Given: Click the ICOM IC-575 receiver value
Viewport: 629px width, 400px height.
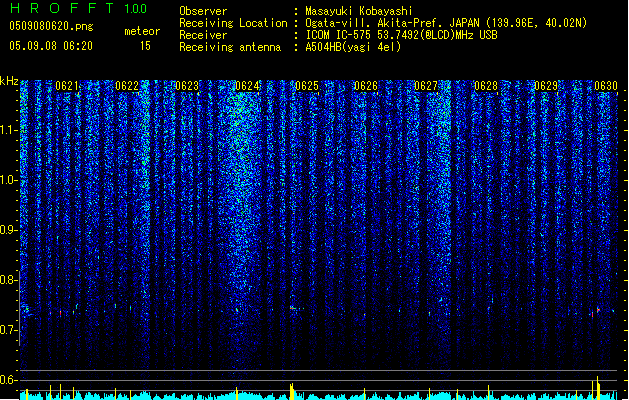Looking at the screenshot, I should pos(401,35).
